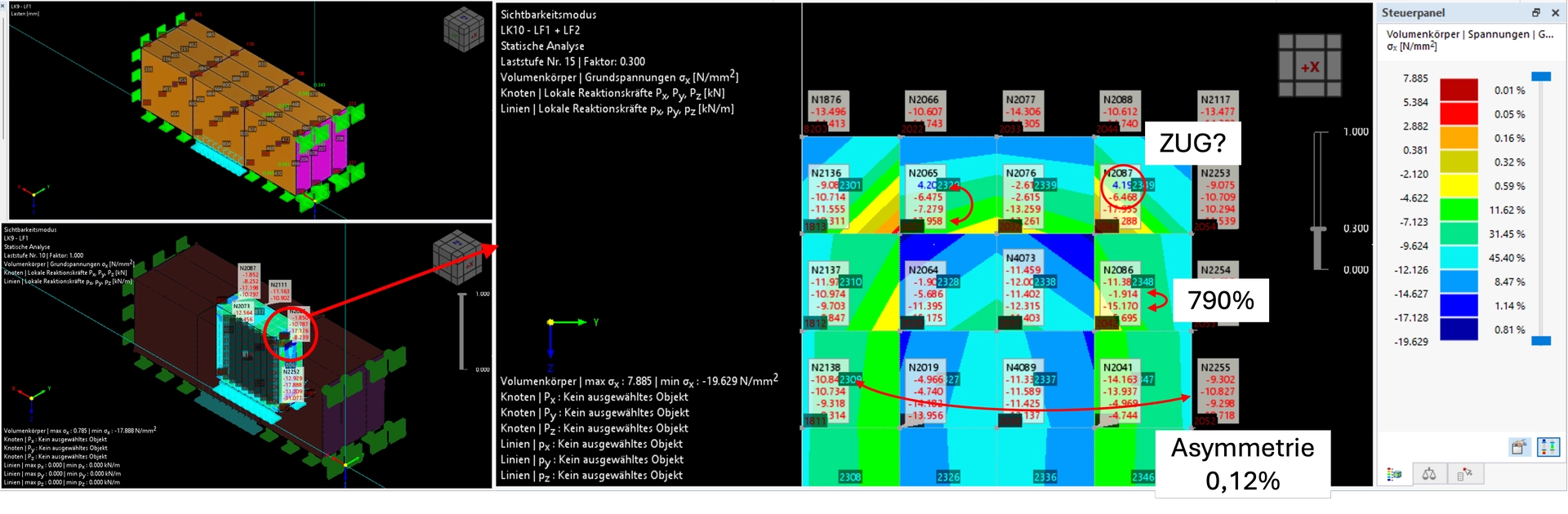Click solid number label 2346
Image resolution: width=1568 pixels, height=514 pixels.
(x=1143, y=477)
